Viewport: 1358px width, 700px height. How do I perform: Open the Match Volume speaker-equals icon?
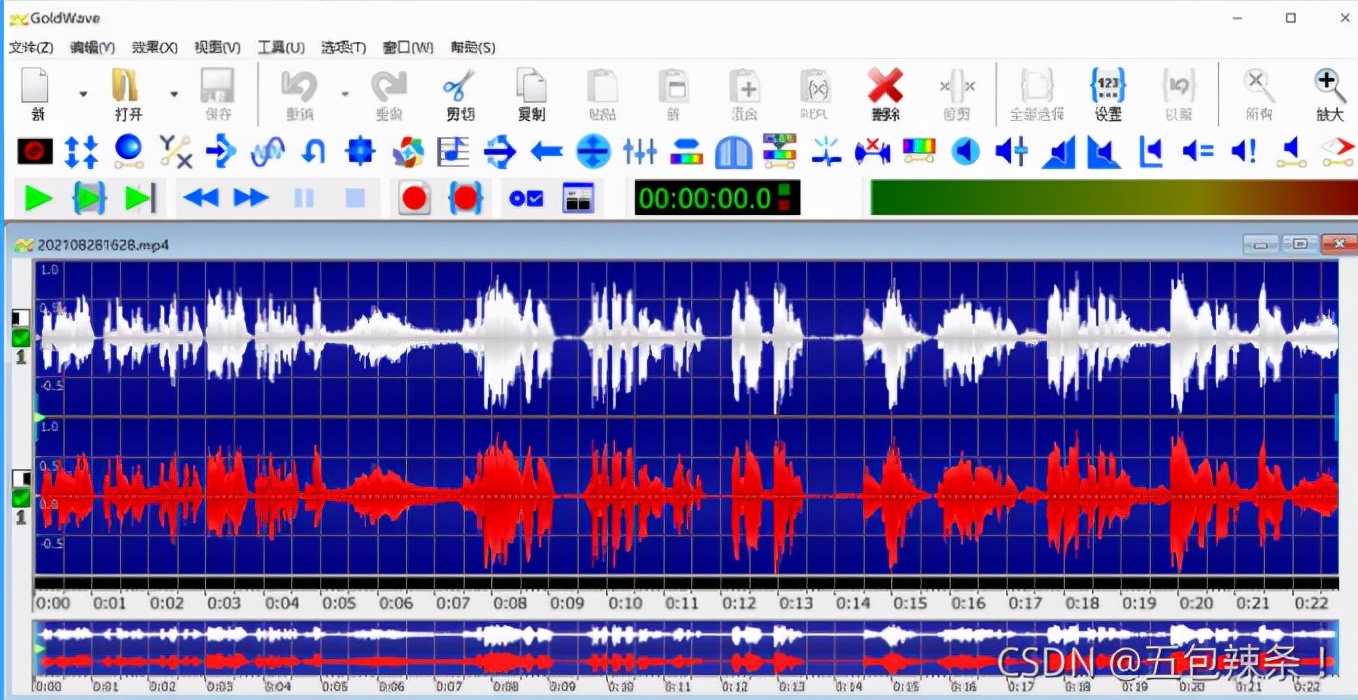coord(1197,152)
